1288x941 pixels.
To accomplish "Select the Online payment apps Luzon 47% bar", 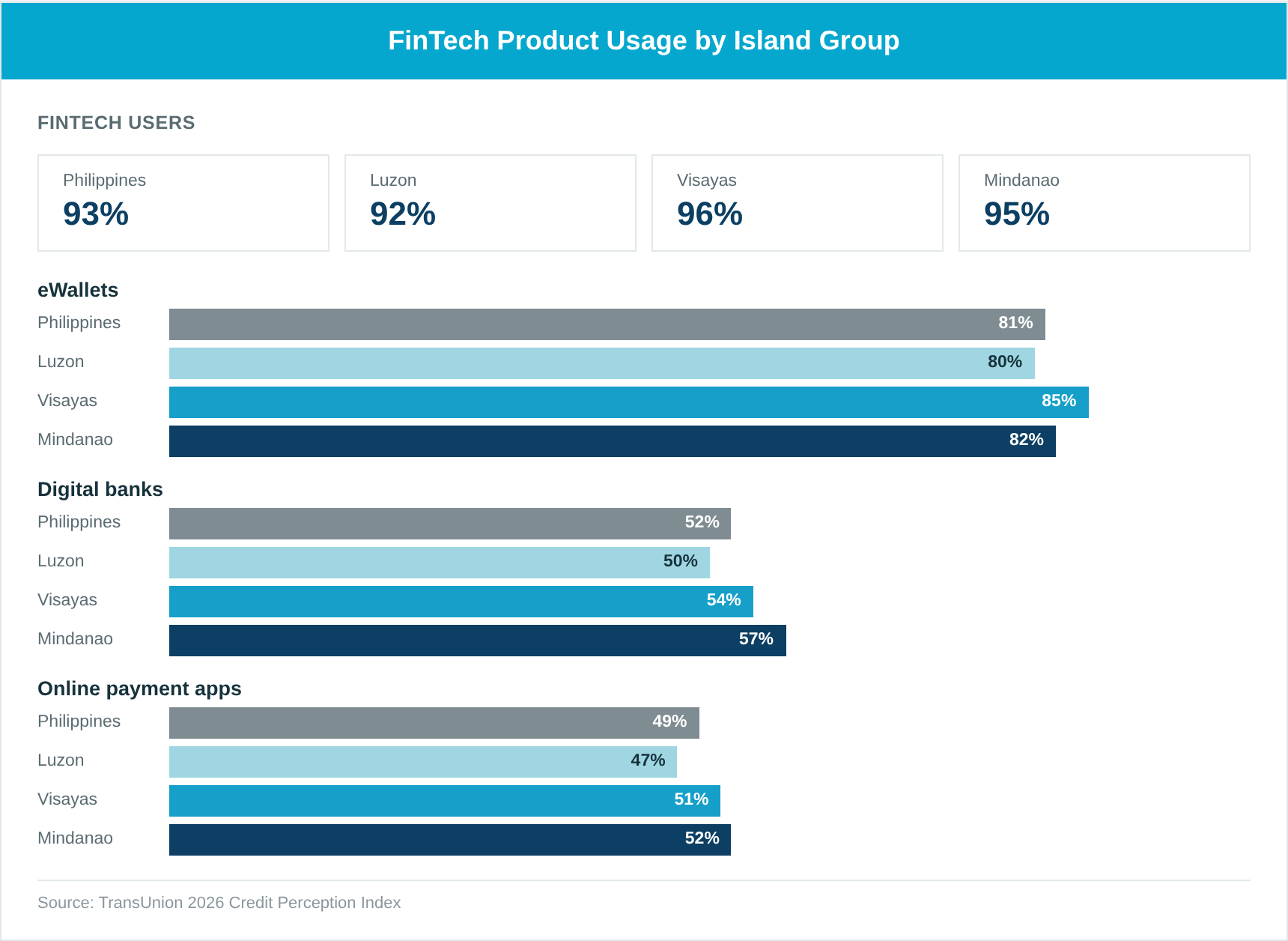I will click(423, 762).
